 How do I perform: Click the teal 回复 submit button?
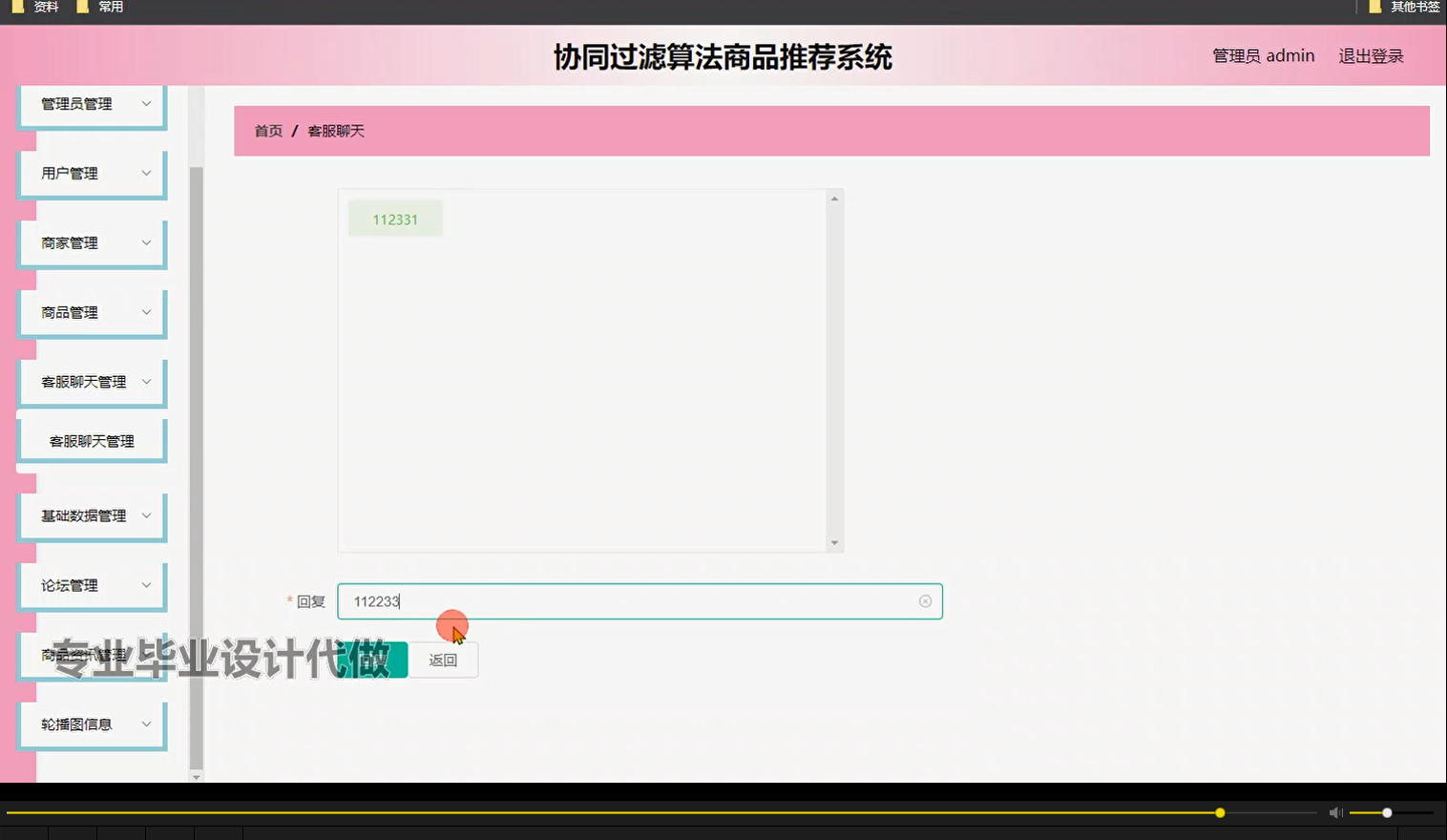[372, 659]
